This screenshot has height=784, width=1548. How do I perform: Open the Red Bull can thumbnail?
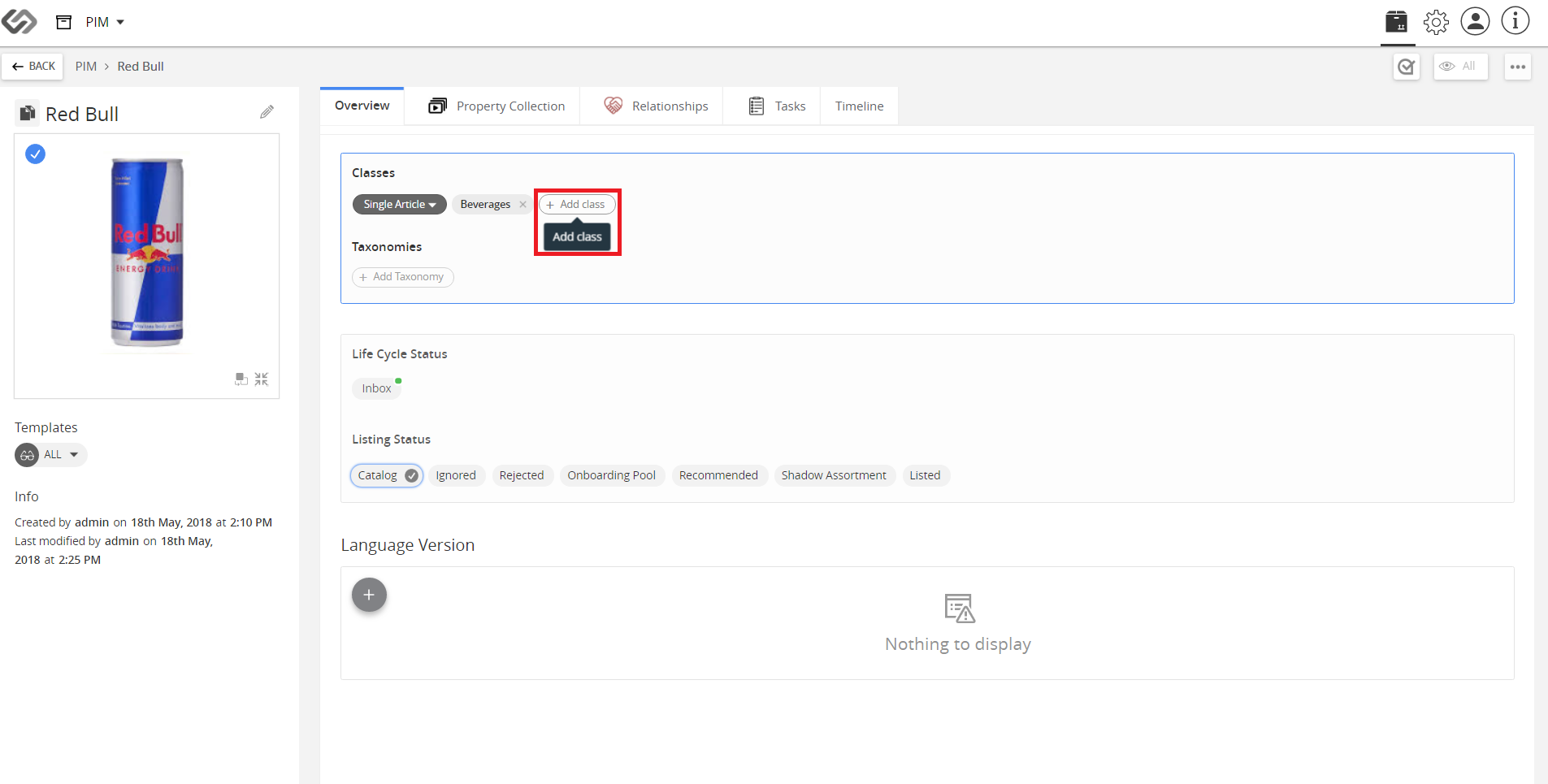pos(147,253)
